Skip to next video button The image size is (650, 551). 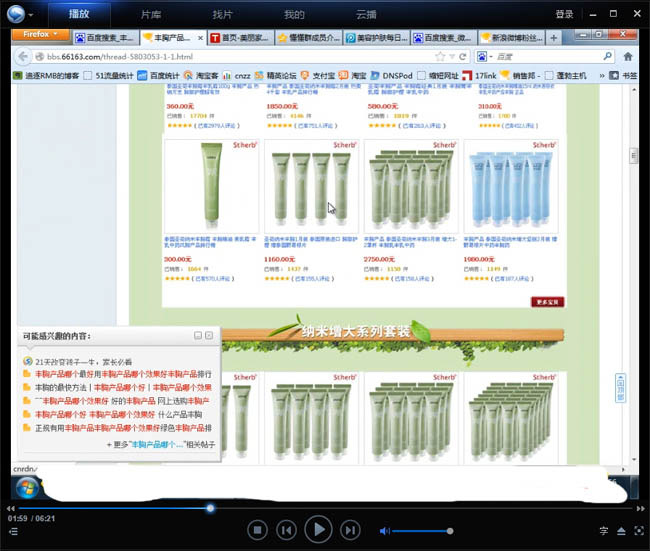tap(350, 530)
